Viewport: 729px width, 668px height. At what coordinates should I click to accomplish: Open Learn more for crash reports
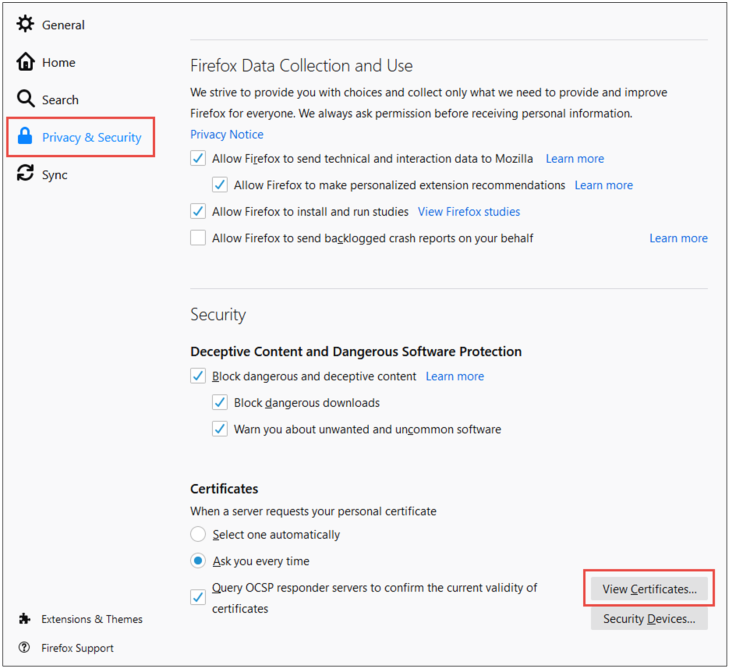click(x=678, y=238)
